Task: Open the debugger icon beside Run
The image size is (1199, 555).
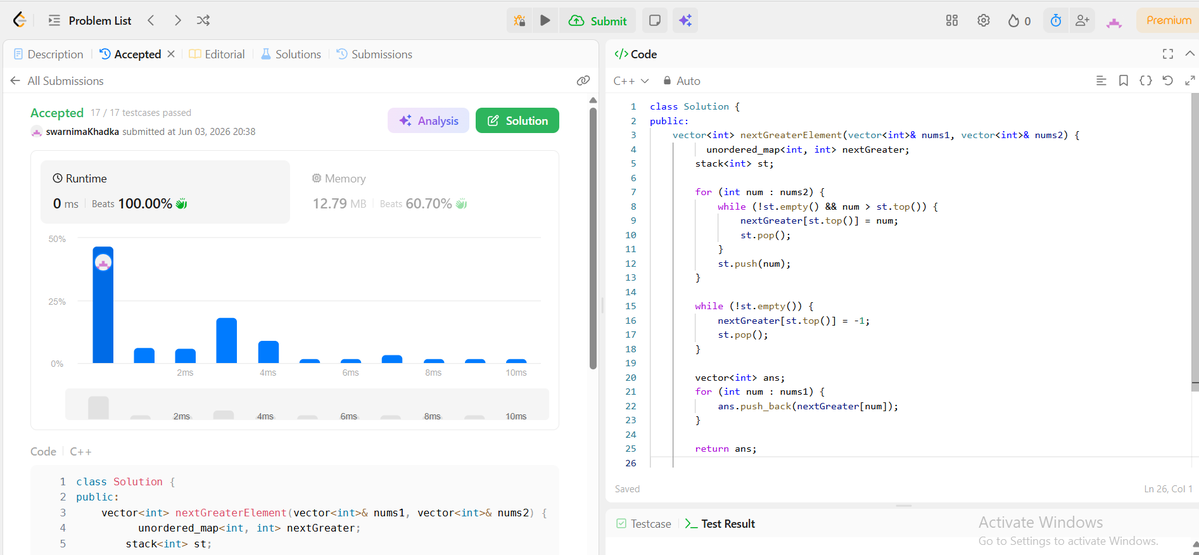Action: coord(519,21)
